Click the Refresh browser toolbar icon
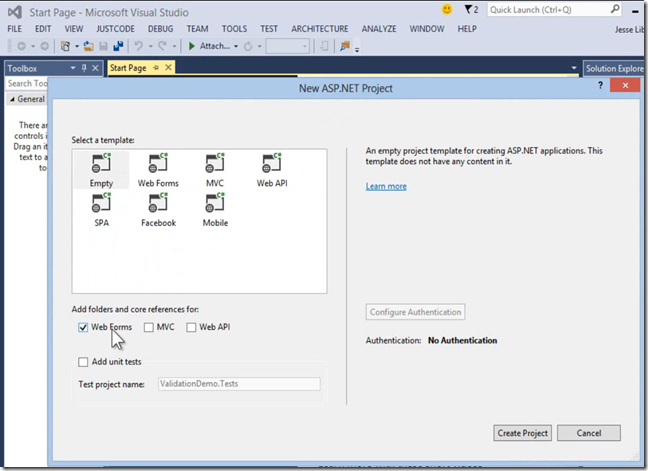Viewport: 648px width, 471px height. (x=248, y=46)
